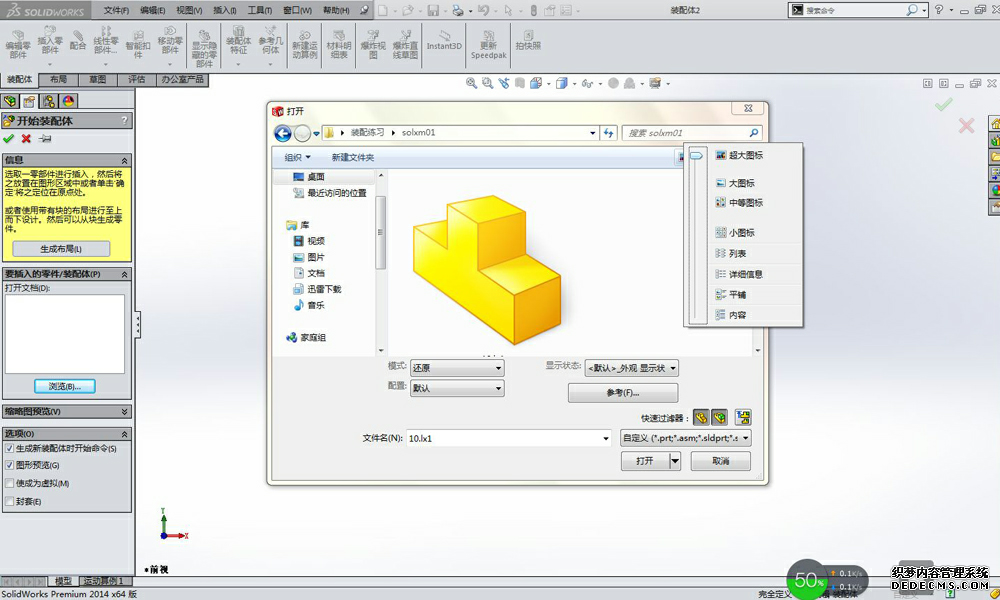Viewport: 1000px width, 600px height.
Task: Click the arrow beside the 打开 button
Action: (675, 460)
